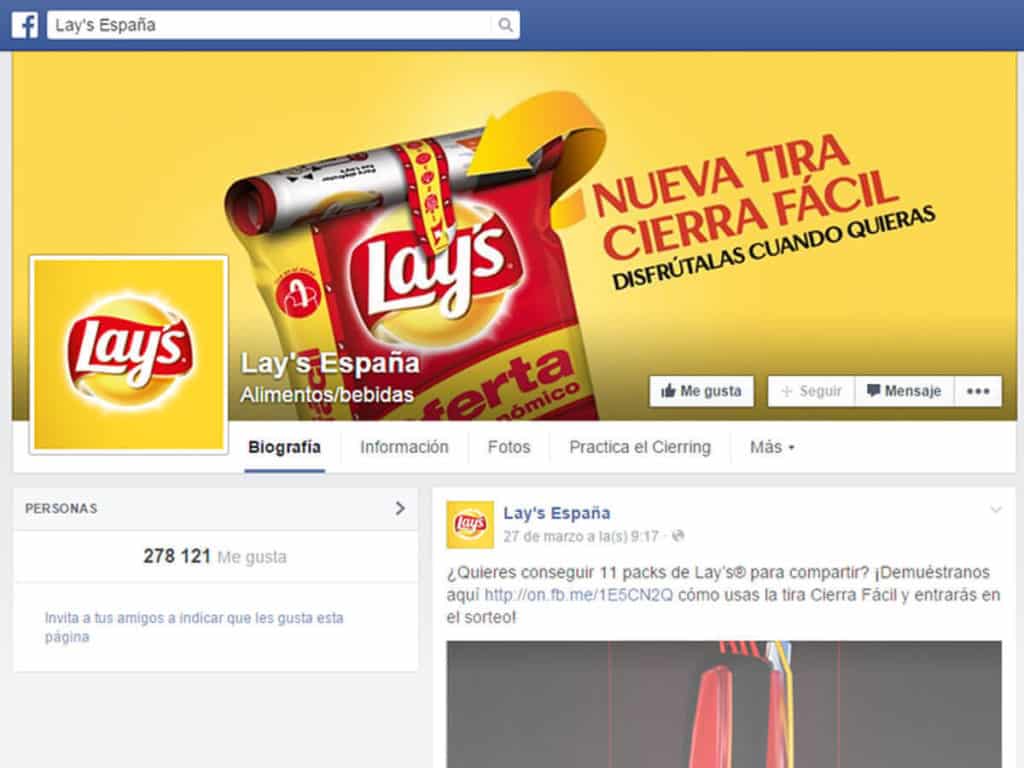Click the Lay's España search field

pyautogui.click(x=283, y=25)
